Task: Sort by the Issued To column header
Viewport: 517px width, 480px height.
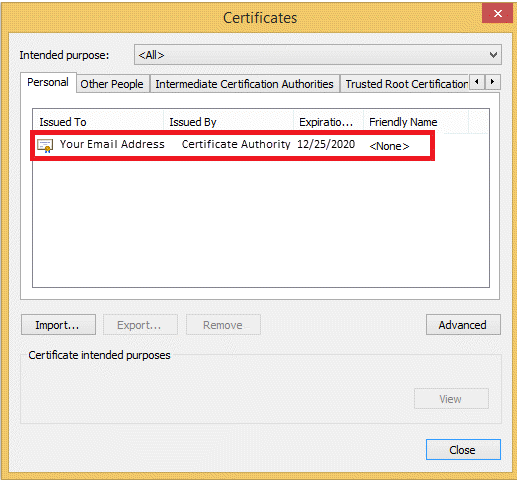Action: click(98, 122)
